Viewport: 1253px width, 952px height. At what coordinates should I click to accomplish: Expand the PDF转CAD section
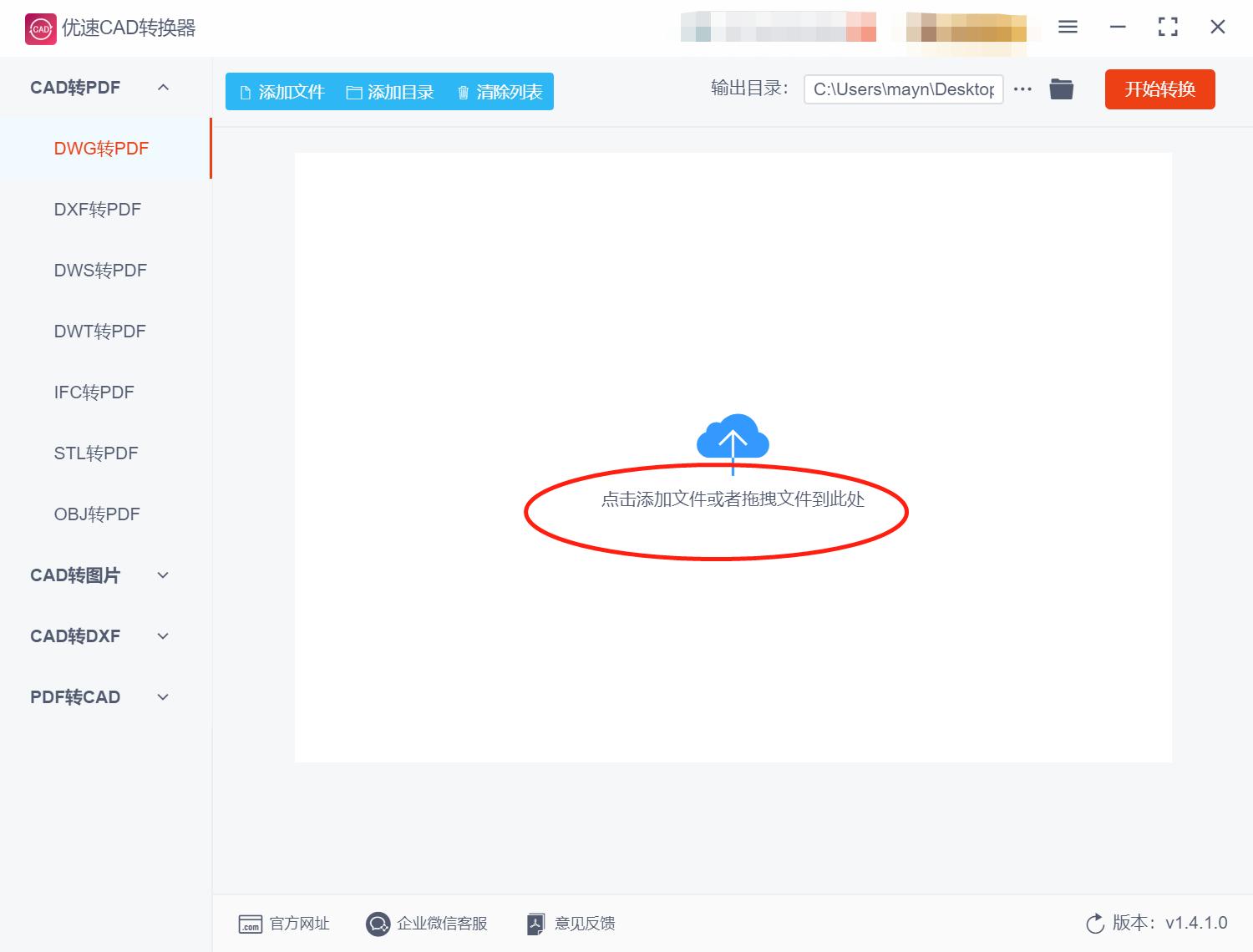pyautogui.click(x=164, y=696)
